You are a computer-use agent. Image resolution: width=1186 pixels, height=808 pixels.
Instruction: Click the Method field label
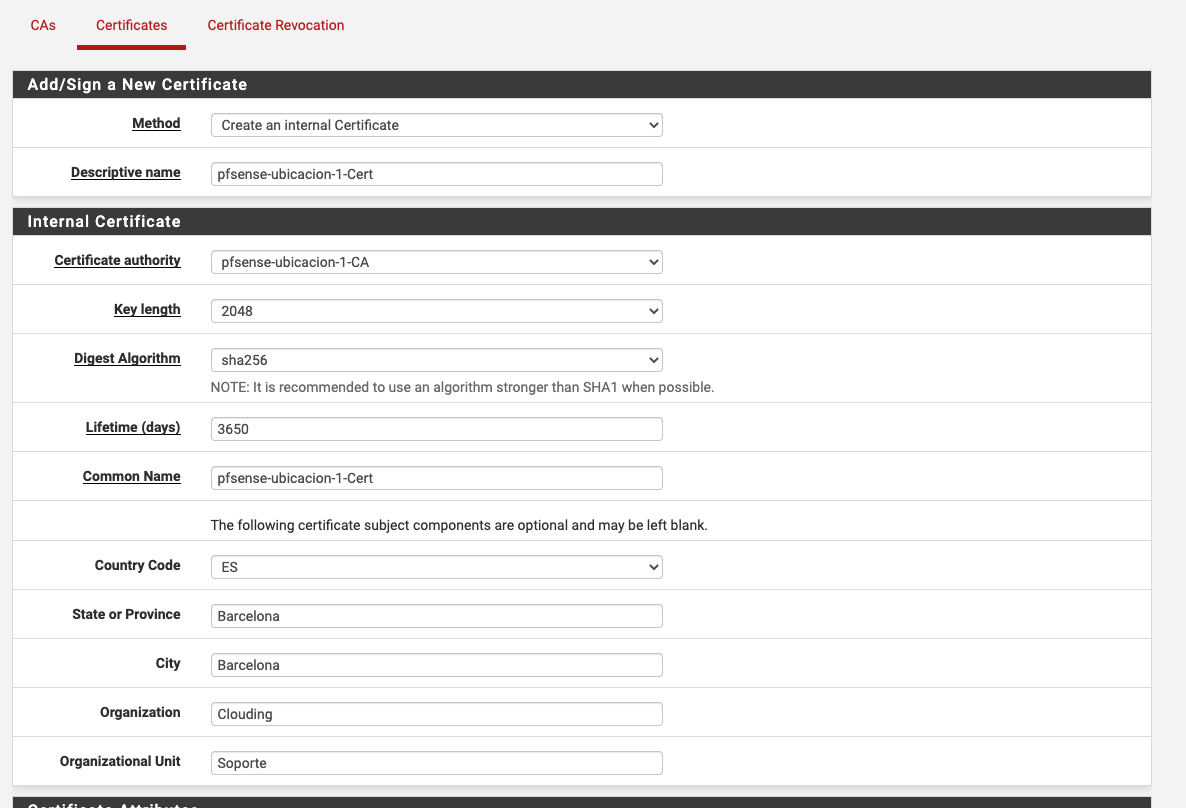point(156,123)
